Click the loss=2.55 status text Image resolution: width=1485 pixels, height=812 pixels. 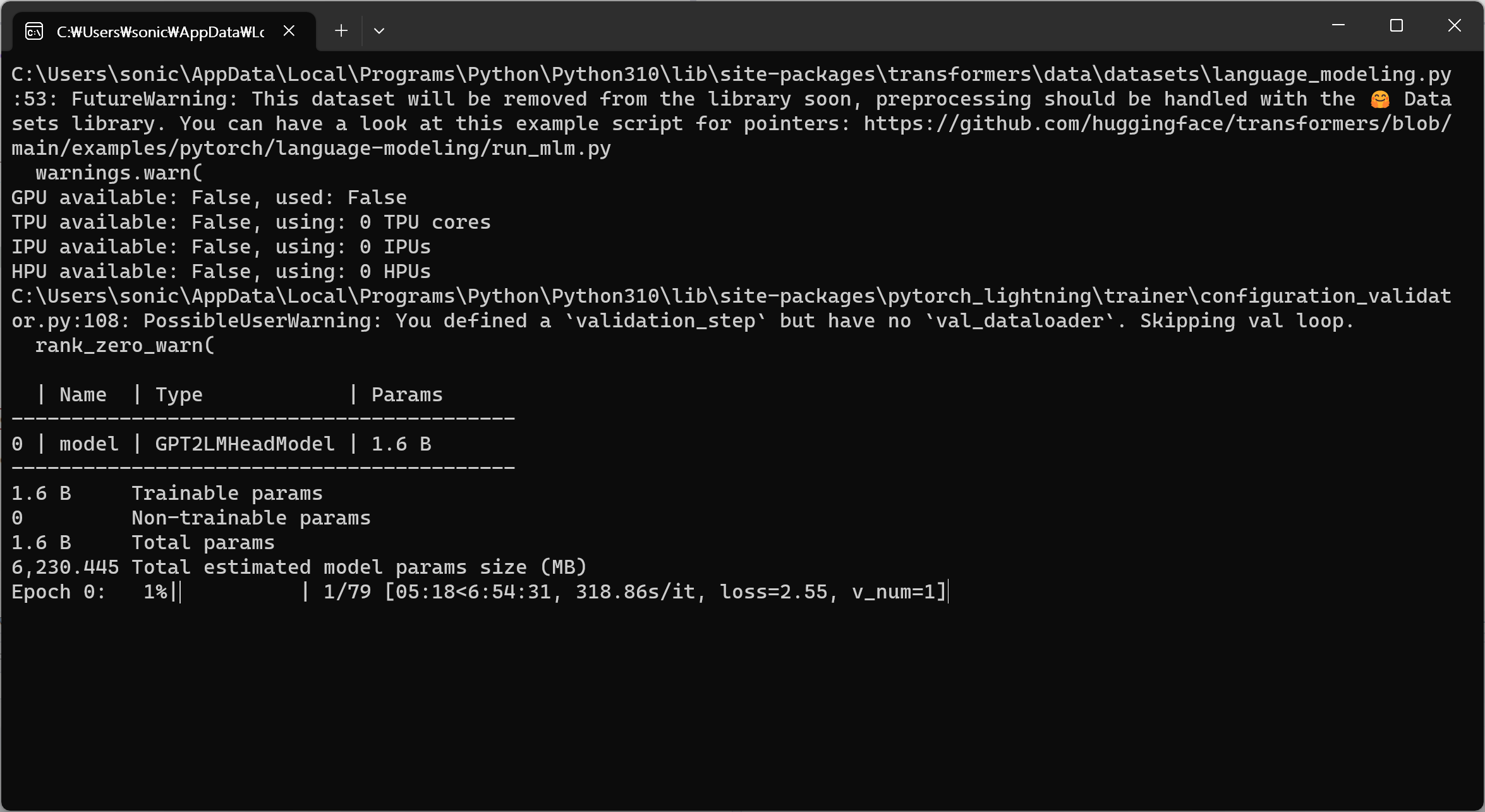point(773,592)
